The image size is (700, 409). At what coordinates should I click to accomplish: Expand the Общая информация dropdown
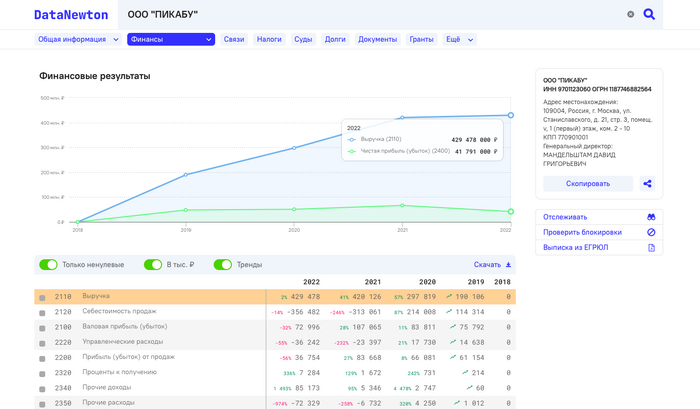77,39
